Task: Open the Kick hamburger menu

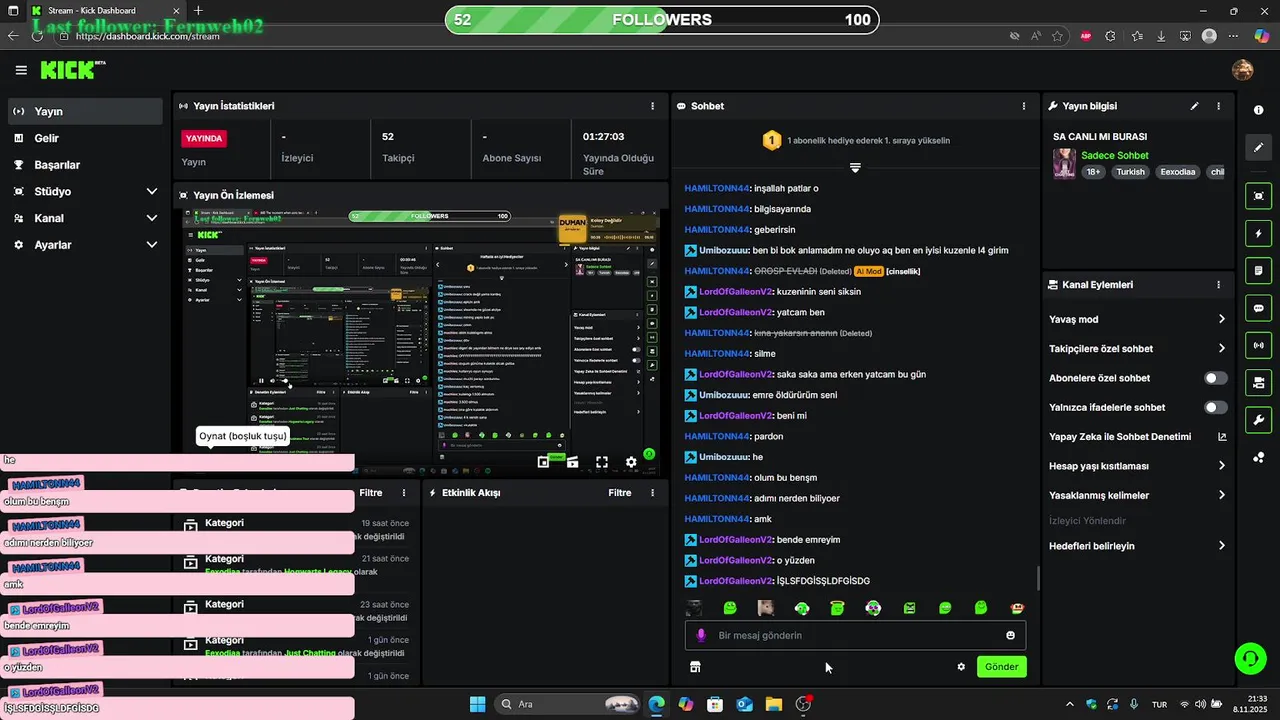Action: pyautogui.click(x=21, y=70)
